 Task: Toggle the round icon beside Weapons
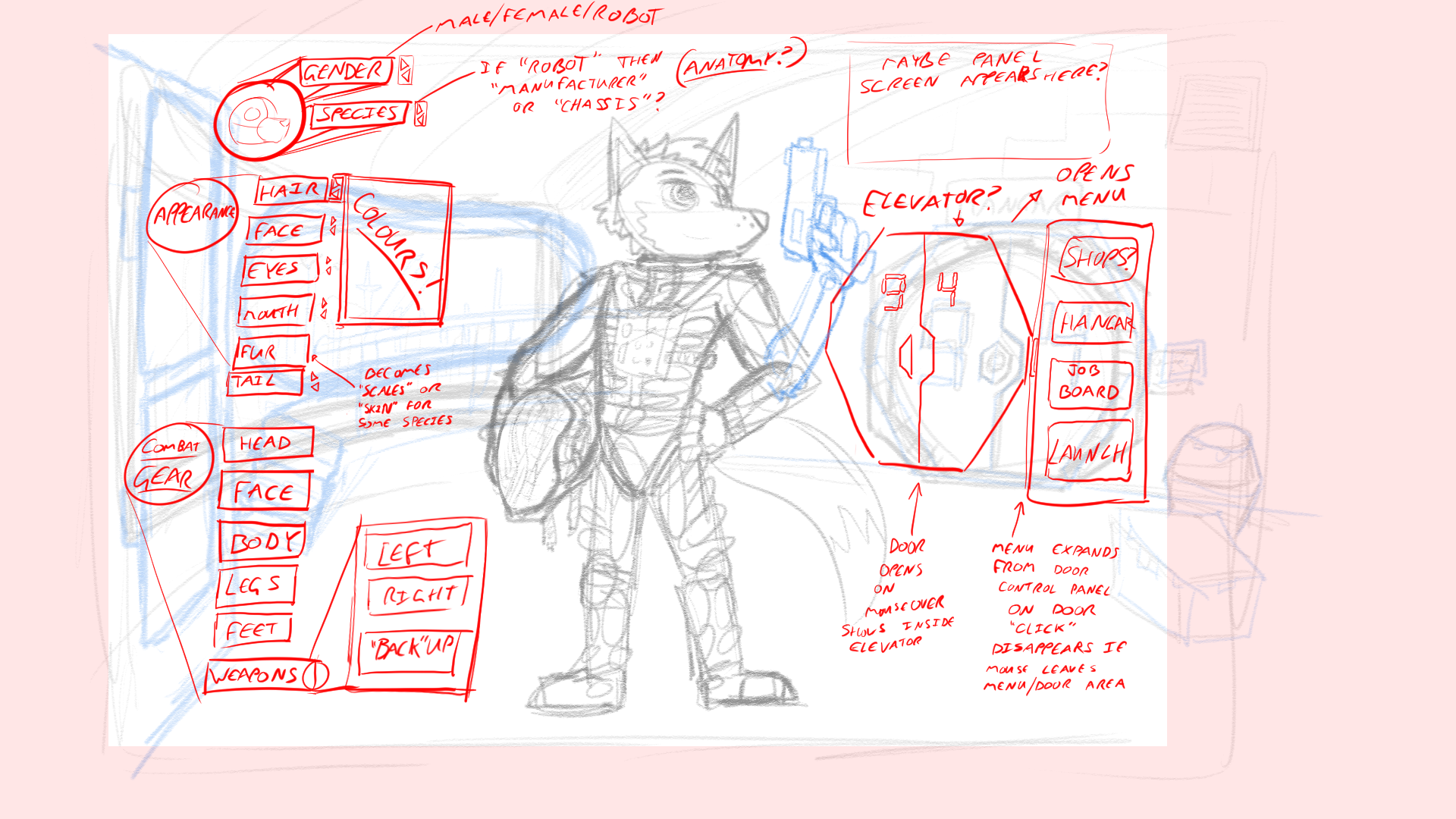click(315, 674)
